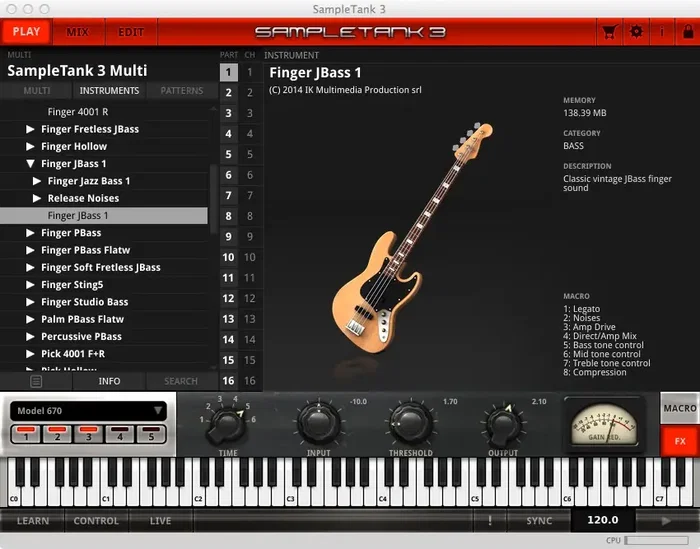Click the MIDI panic exclamation button
Viewport: 700px width, 549px height.
pyautogui.click(x=490, y=520)
